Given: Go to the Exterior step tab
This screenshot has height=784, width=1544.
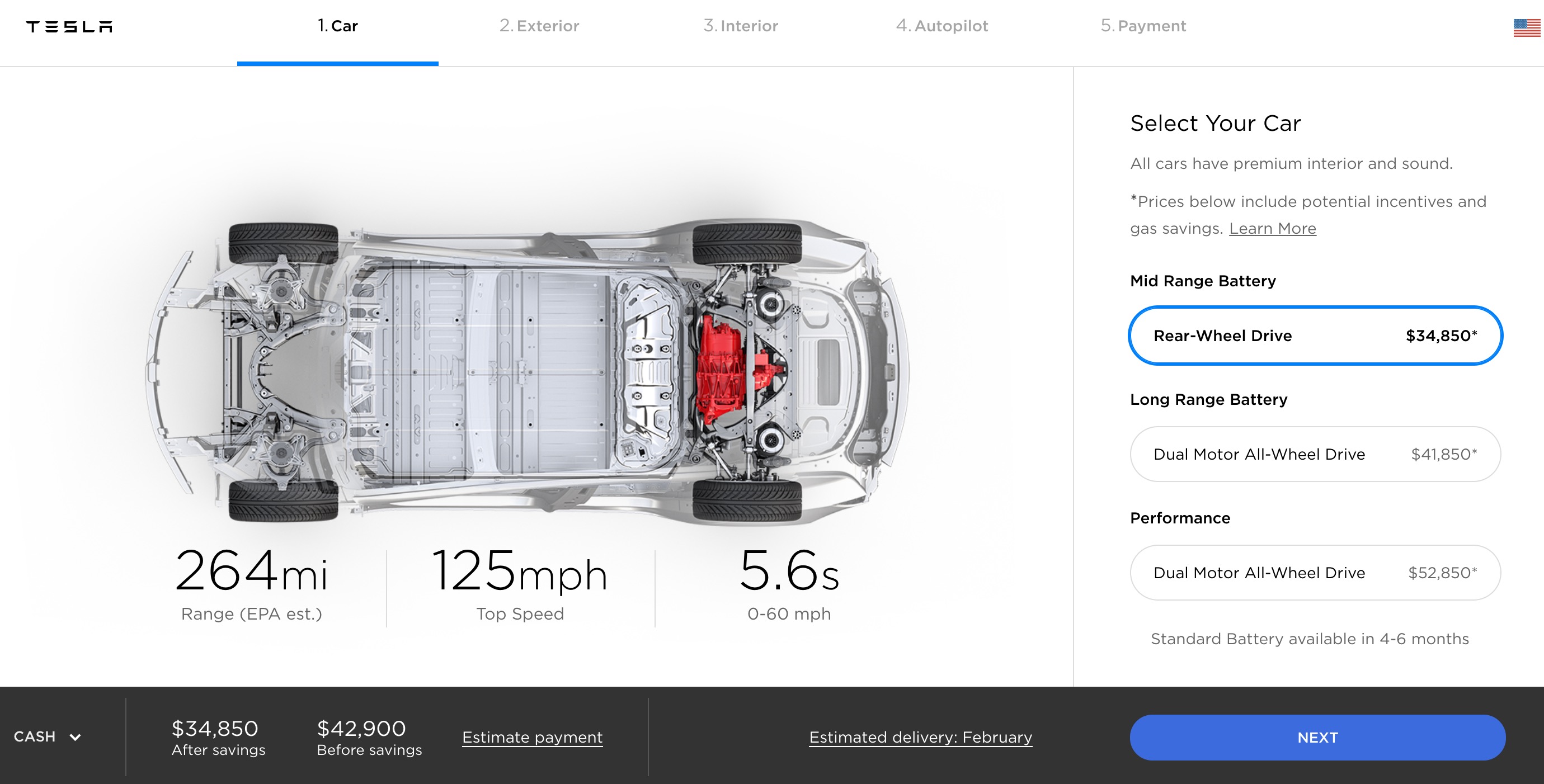Looking at the screenshot, I should pyautogui.click(x=539, y=26).
